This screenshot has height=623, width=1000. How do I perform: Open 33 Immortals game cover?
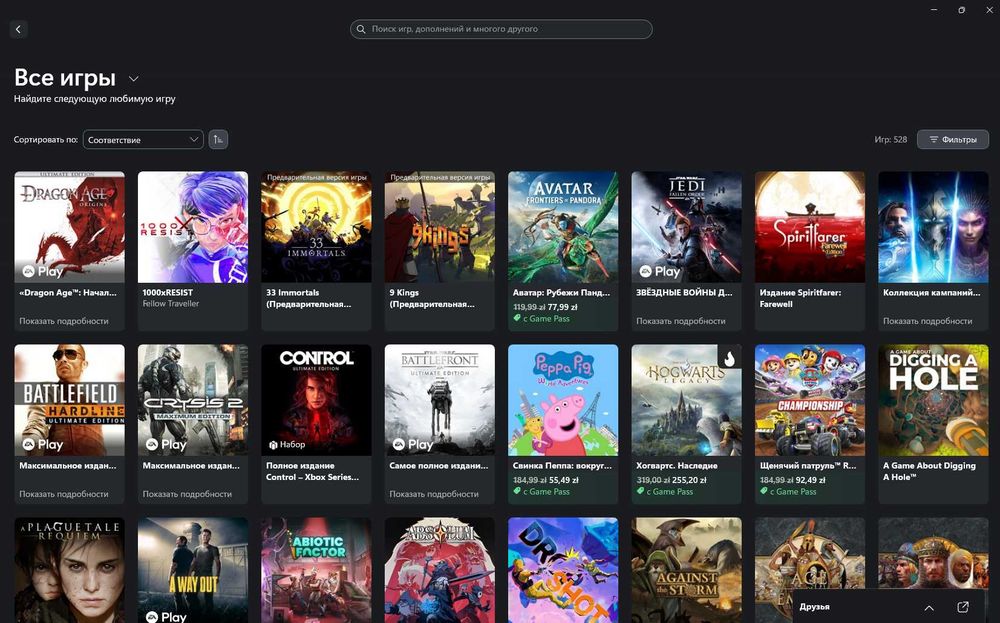click(x=316, y=227)
